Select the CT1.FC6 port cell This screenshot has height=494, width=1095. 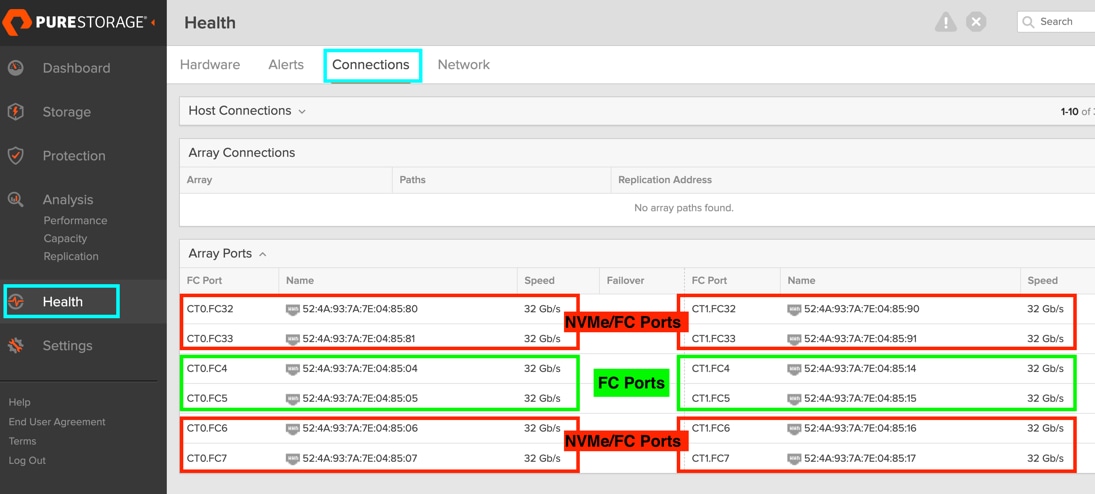[710, 428]
